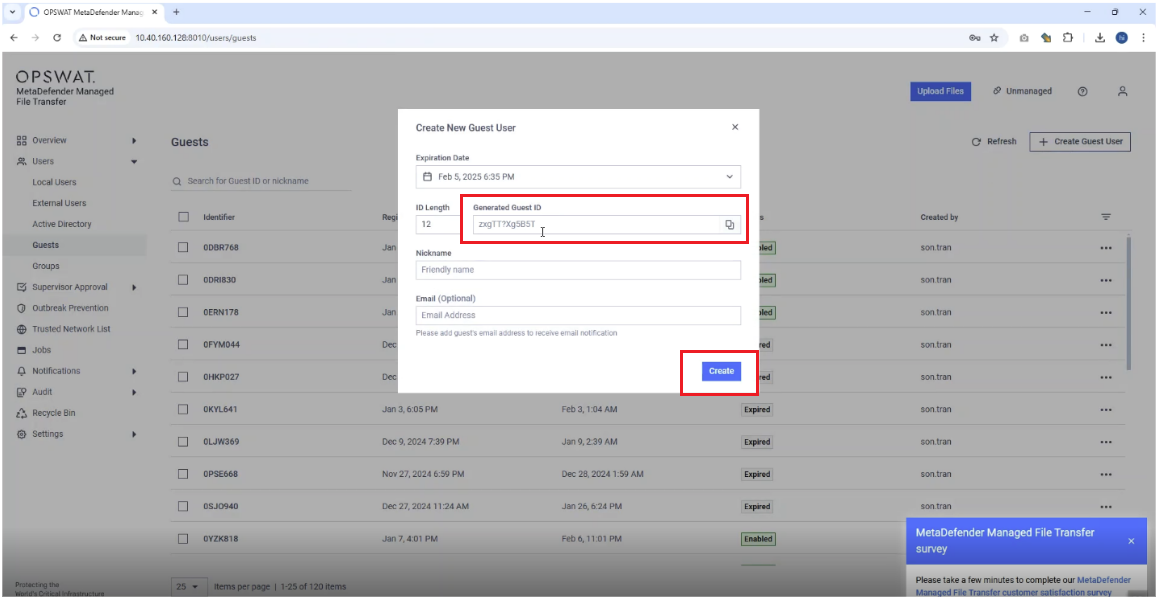Screen dimensions: 1159x601
Task: Expand the Audit submenu arrow
Action: (x=134, y=392)
